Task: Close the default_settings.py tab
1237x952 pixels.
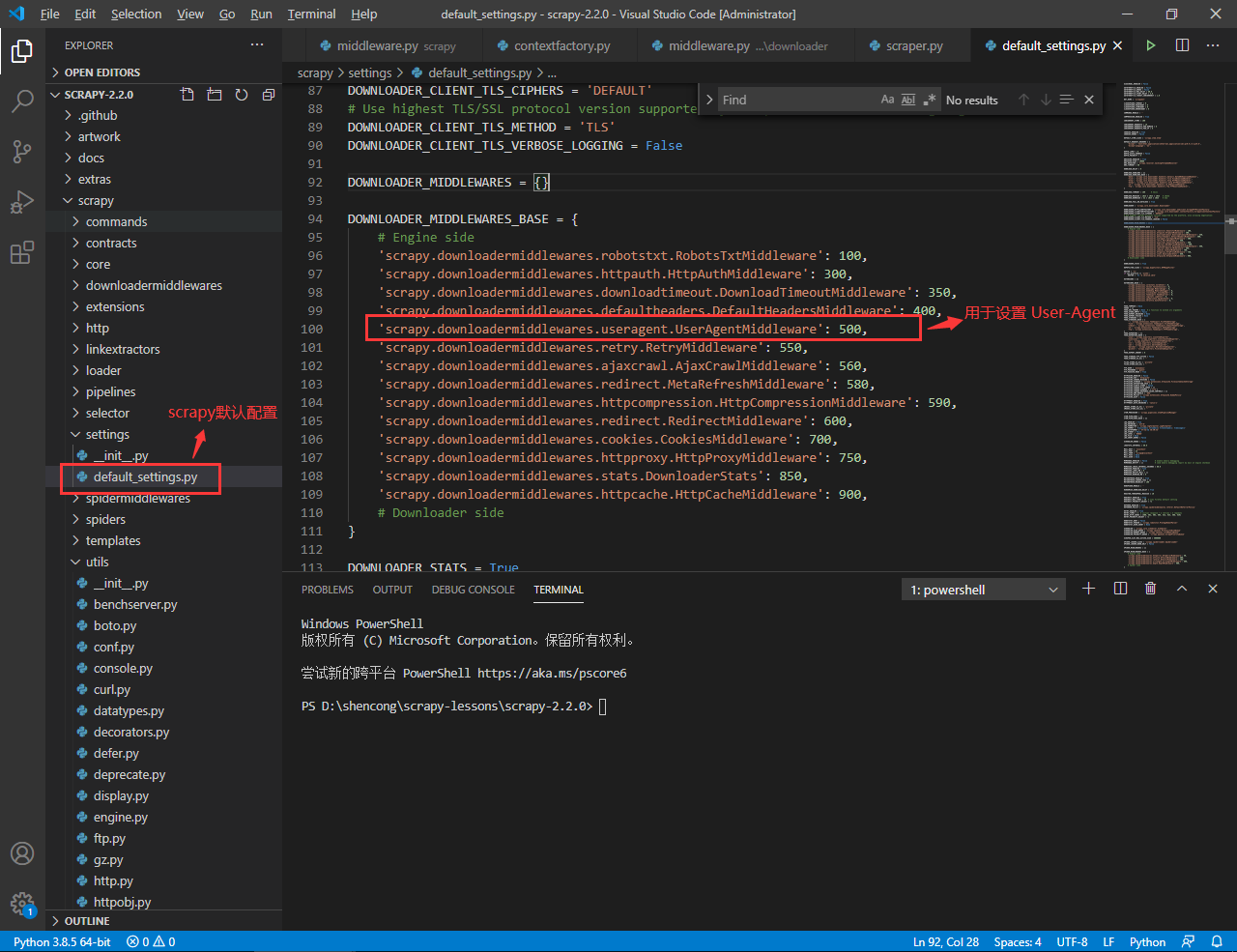Action: tap(1118, 45)
